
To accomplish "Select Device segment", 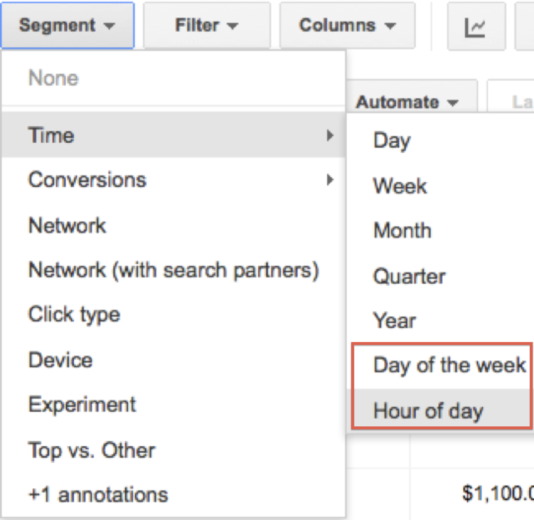I will (174, 360).
